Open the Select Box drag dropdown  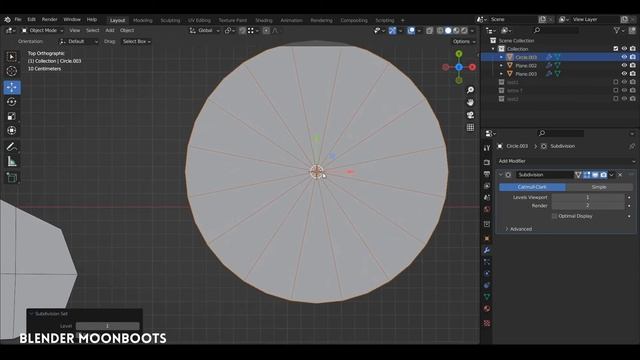(136, 41)
